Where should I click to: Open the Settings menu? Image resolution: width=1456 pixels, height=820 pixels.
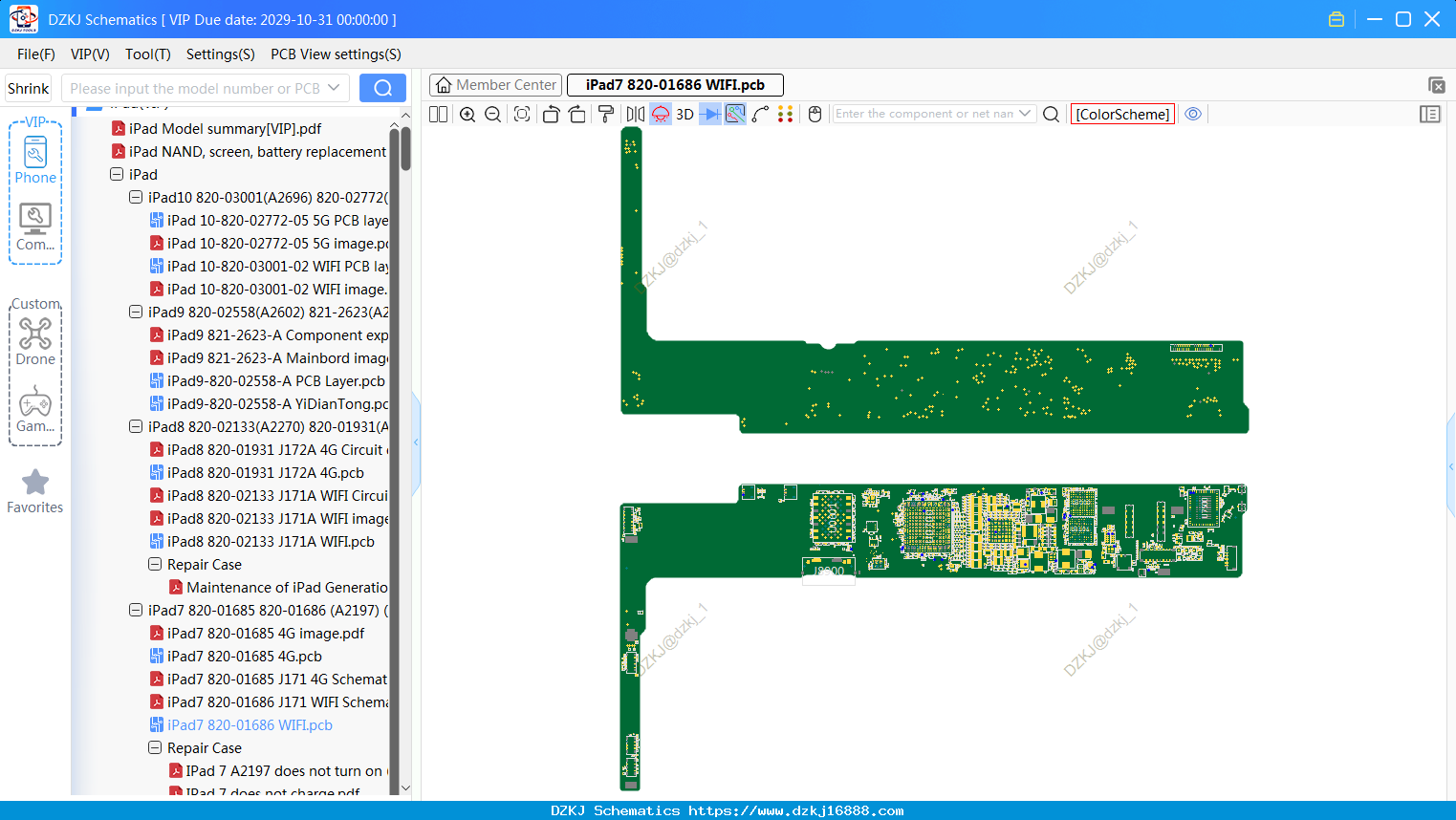[220, 54]
